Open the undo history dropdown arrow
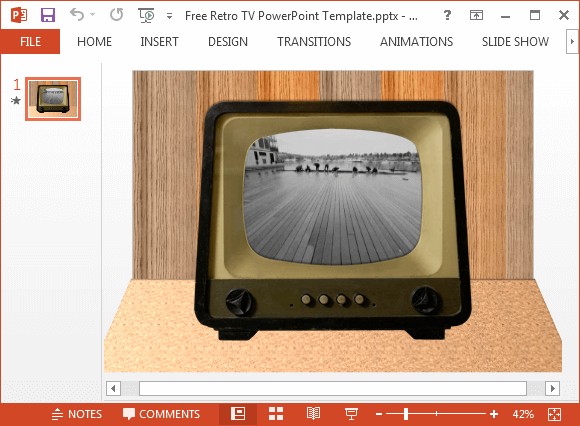Viewport: 580px width, 426px height. tap(92, 15)
